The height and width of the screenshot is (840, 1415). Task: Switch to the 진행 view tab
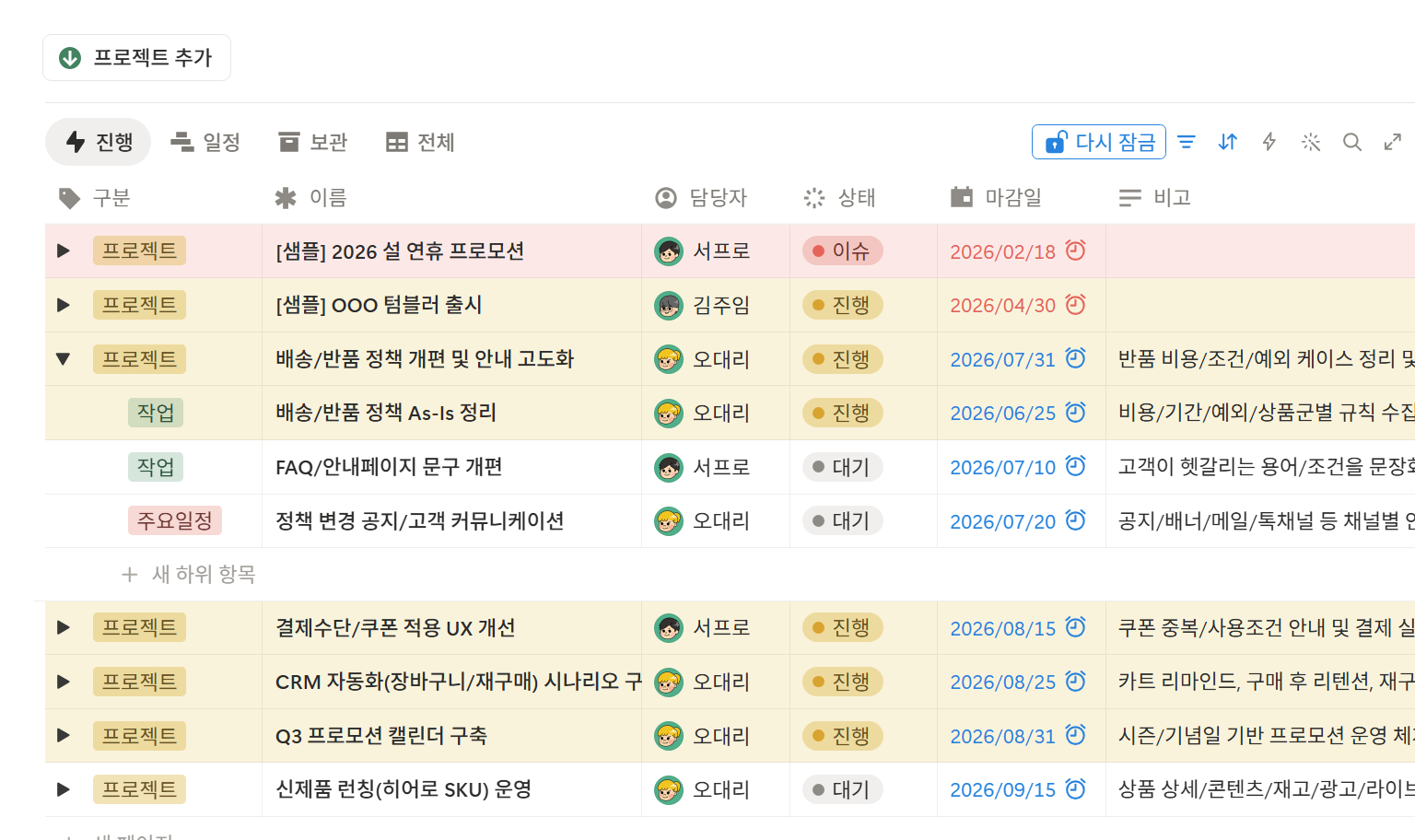99,142
